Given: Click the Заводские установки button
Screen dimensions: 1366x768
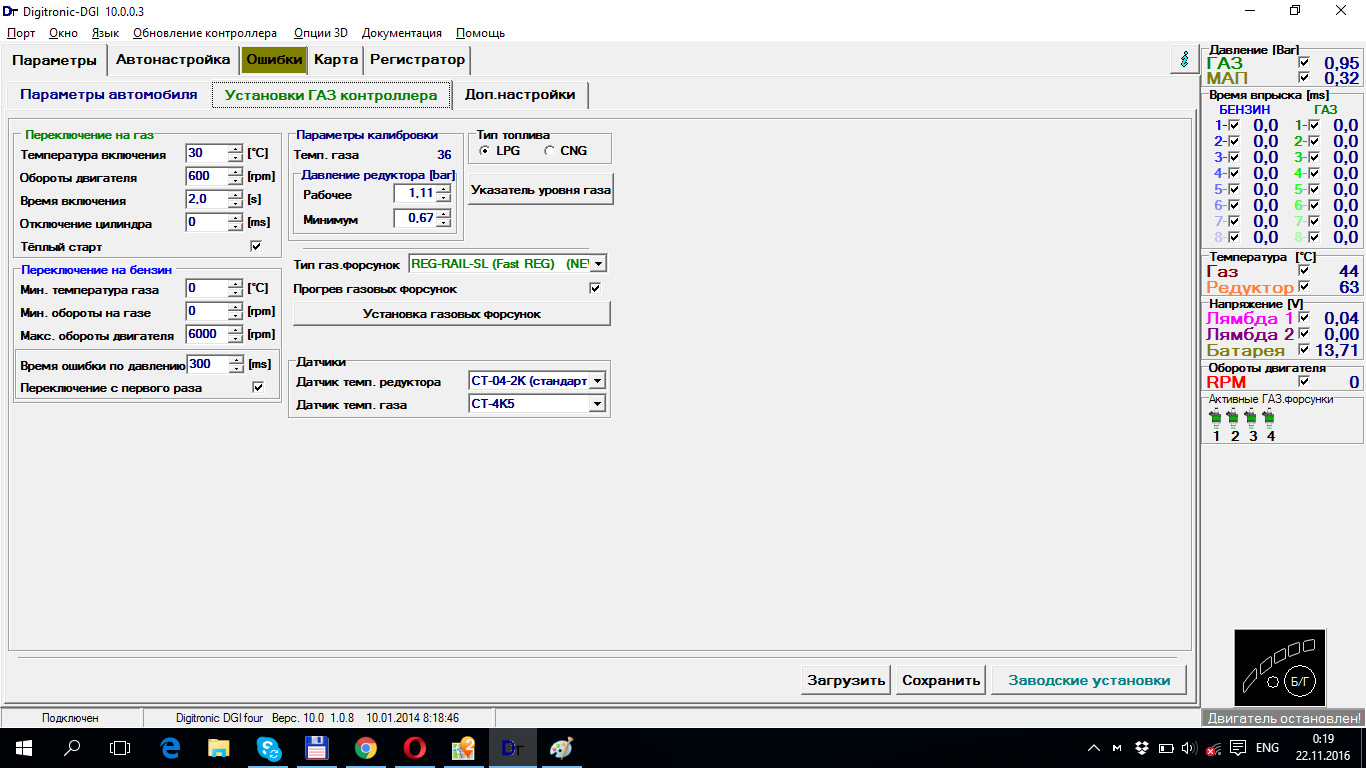Looking at the screenshot, I should [x=1089, y=680].
